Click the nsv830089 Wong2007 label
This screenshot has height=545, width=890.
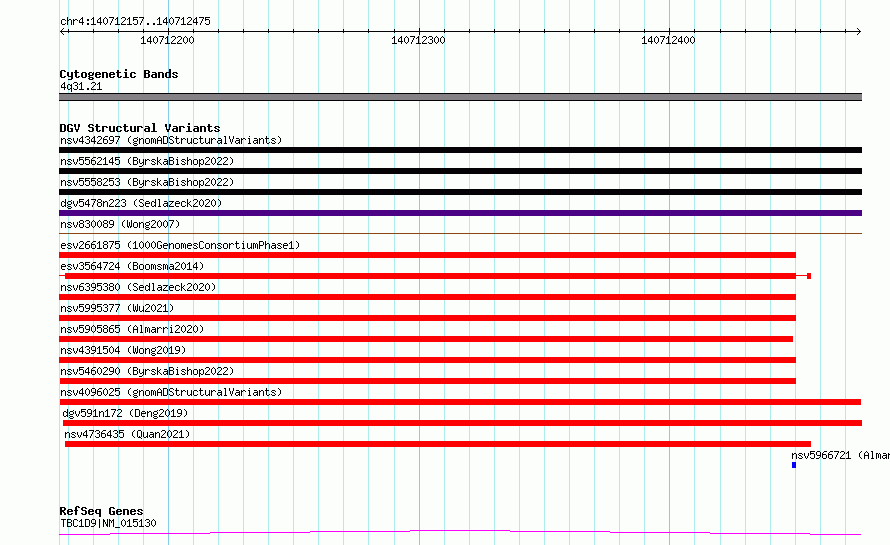120,224
